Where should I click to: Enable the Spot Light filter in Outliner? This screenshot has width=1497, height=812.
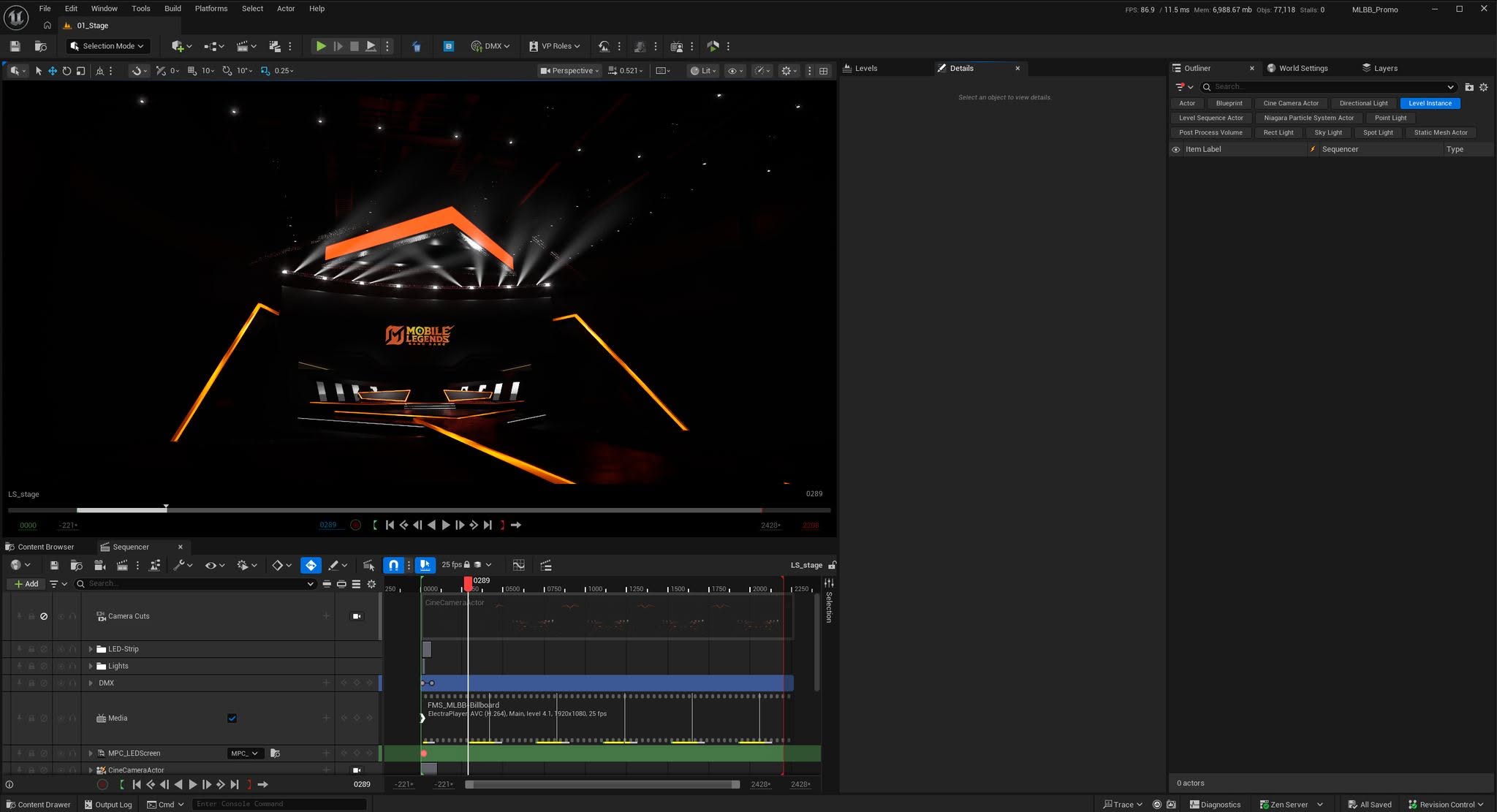(1378, 132)
